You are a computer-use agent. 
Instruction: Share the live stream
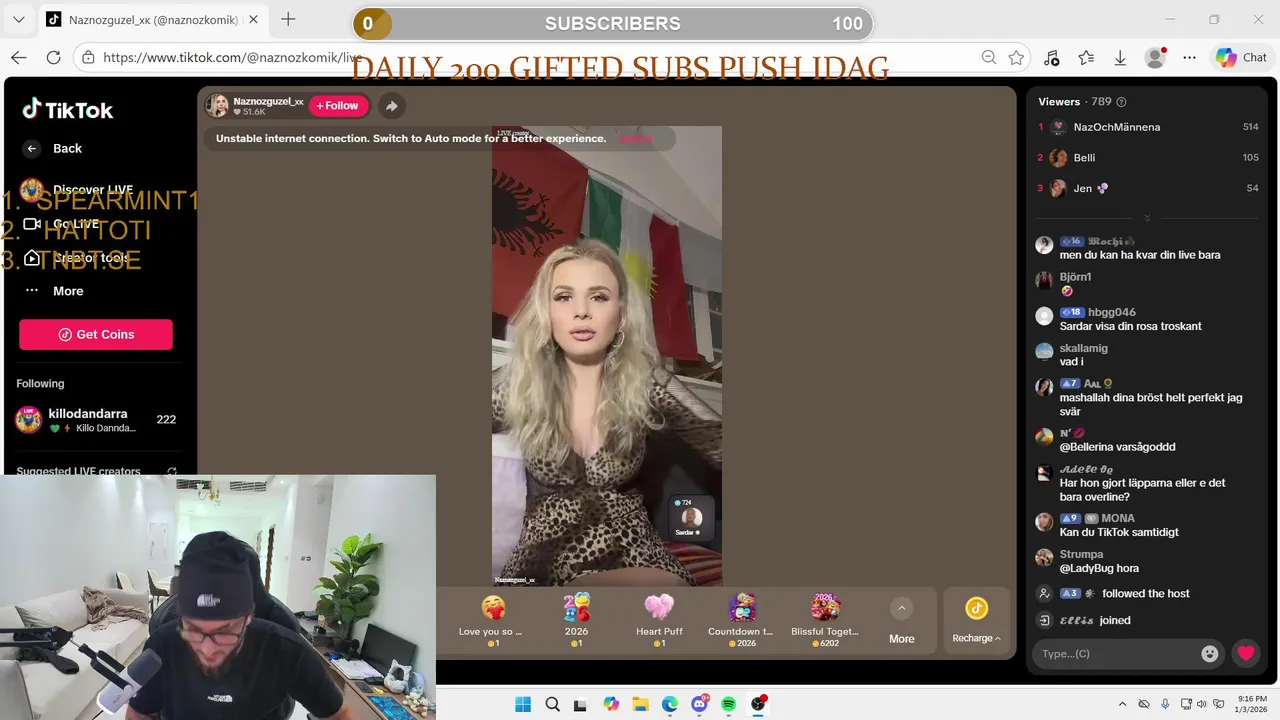tap(391, 106)
